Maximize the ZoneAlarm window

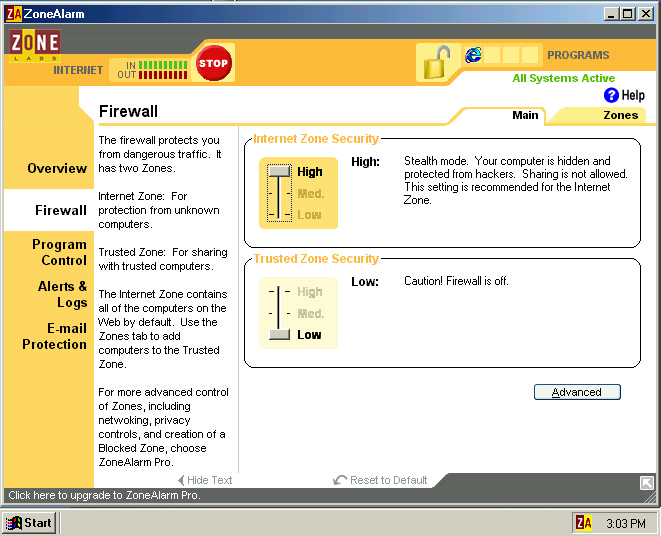pyautogui.click(x=628, y=14)
